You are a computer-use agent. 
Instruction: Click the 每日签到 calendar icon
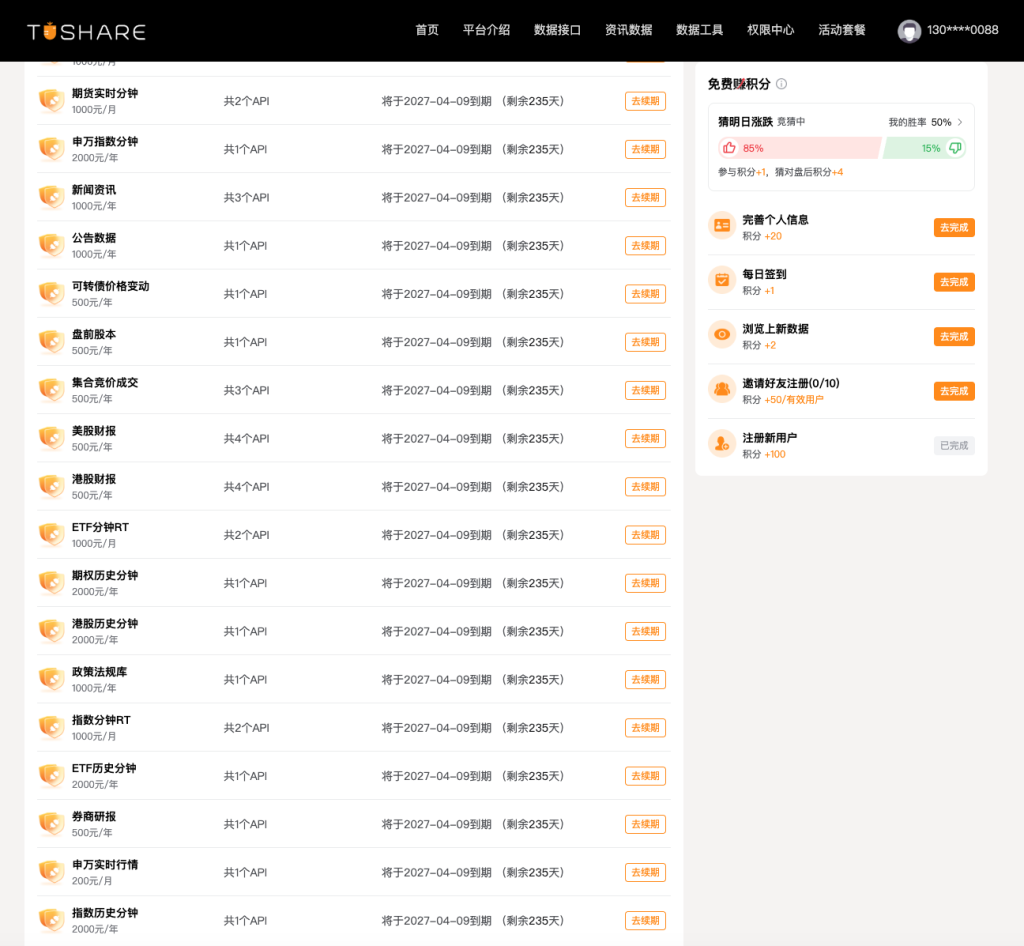coord(722,281)
